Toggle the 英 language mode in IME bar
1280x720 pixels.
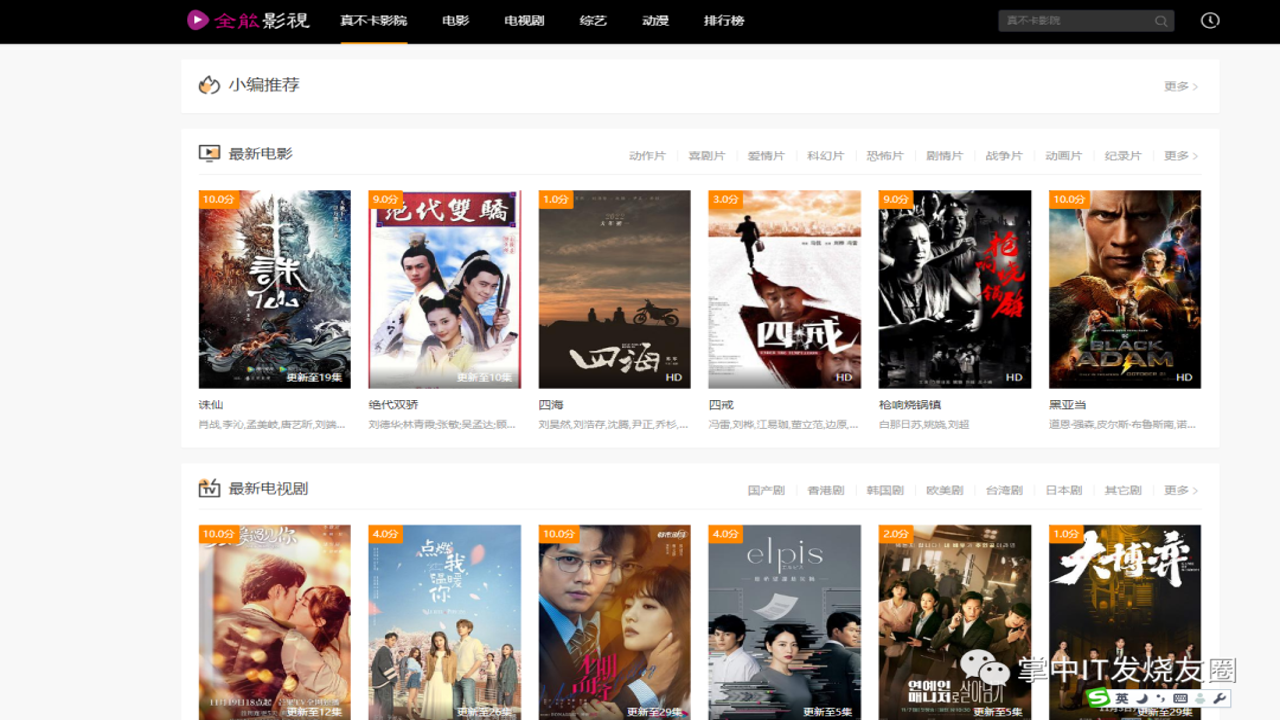1122,698
